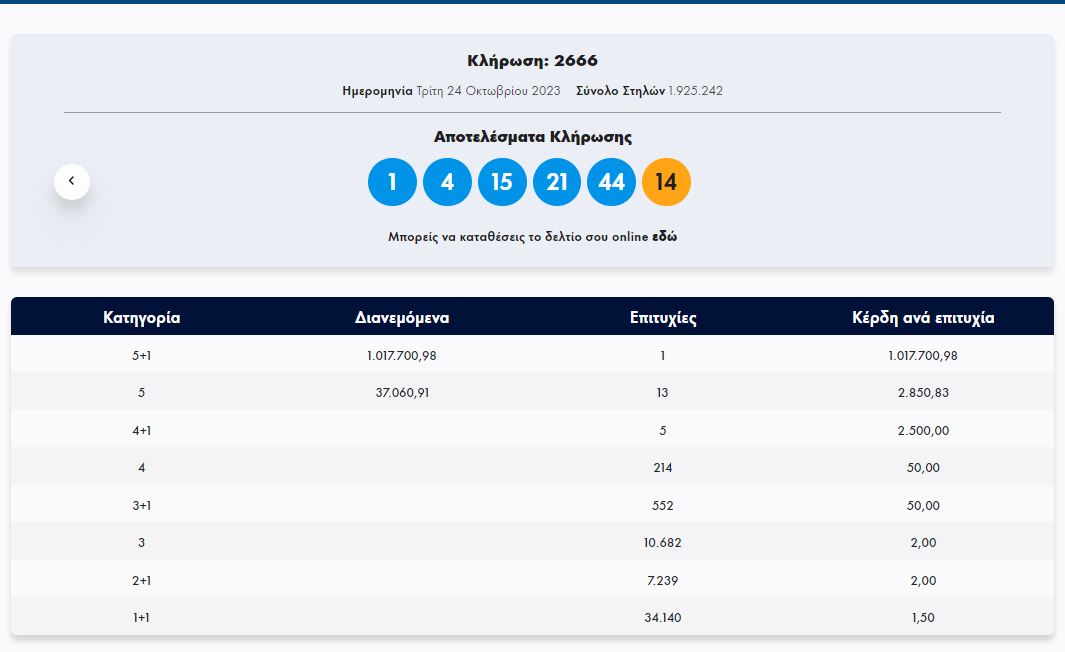Viewport: 1065px width, 652px height.
Task: Click the 10.682 winners count cell
Action: pyautogui.click(x=663, y=543)
